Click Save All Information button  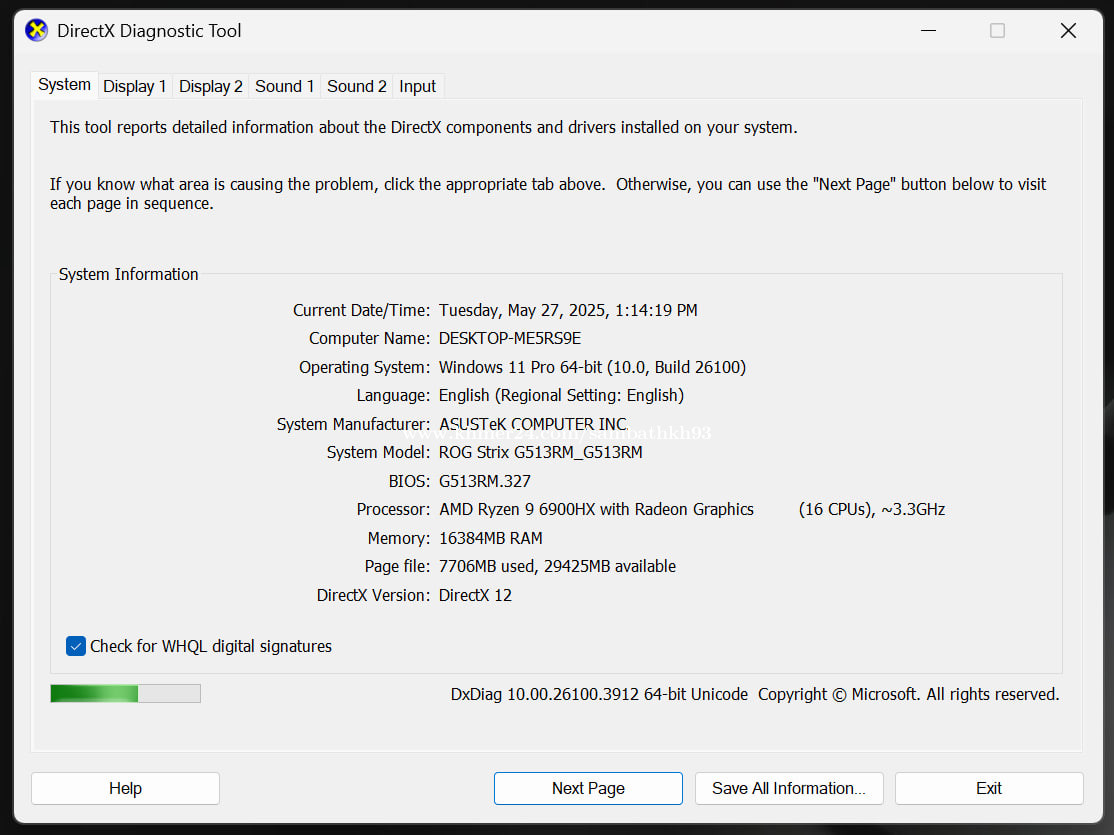(x=789, y=788)
